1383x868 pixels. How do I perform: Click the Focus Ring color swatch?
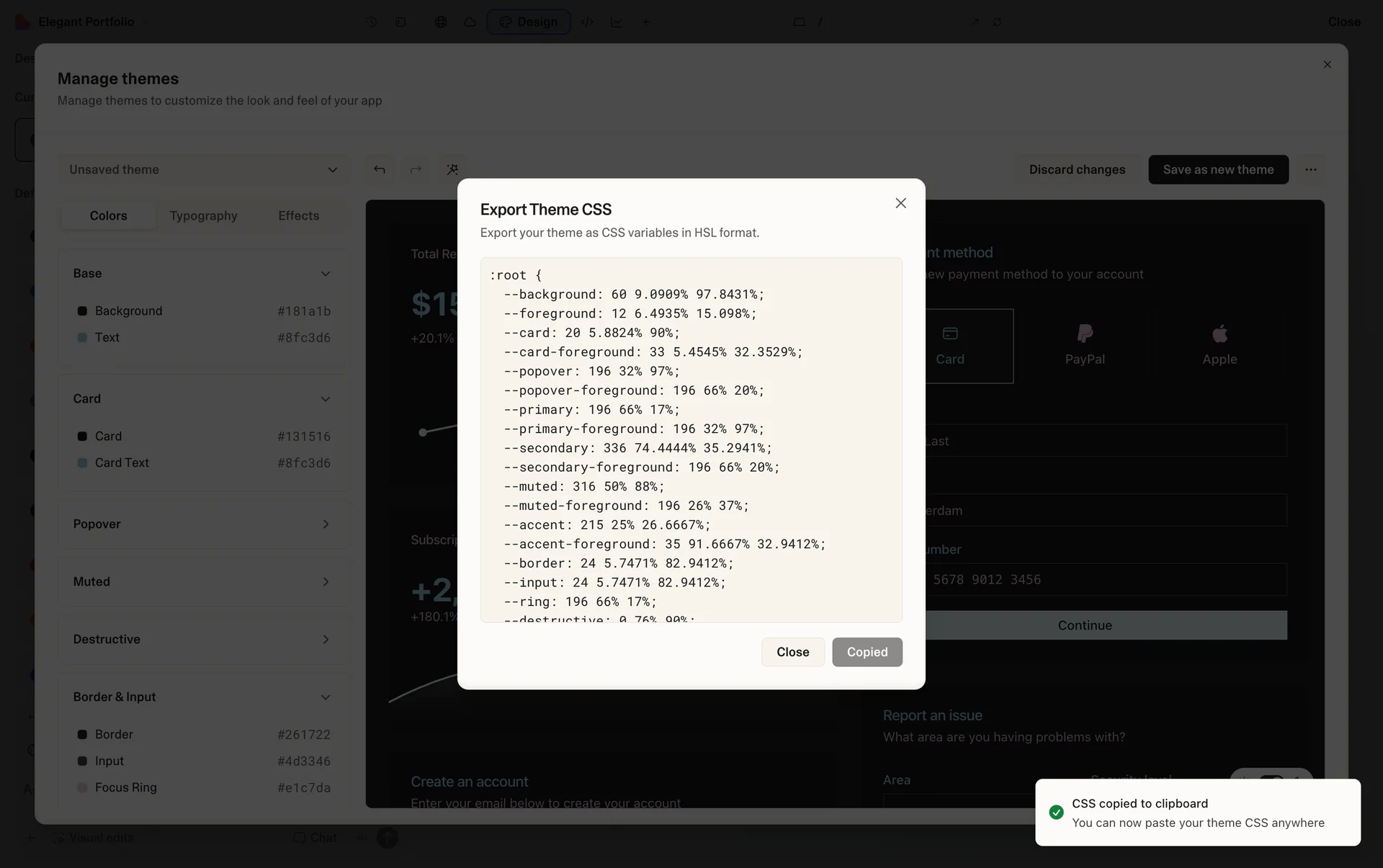(82, 787)
